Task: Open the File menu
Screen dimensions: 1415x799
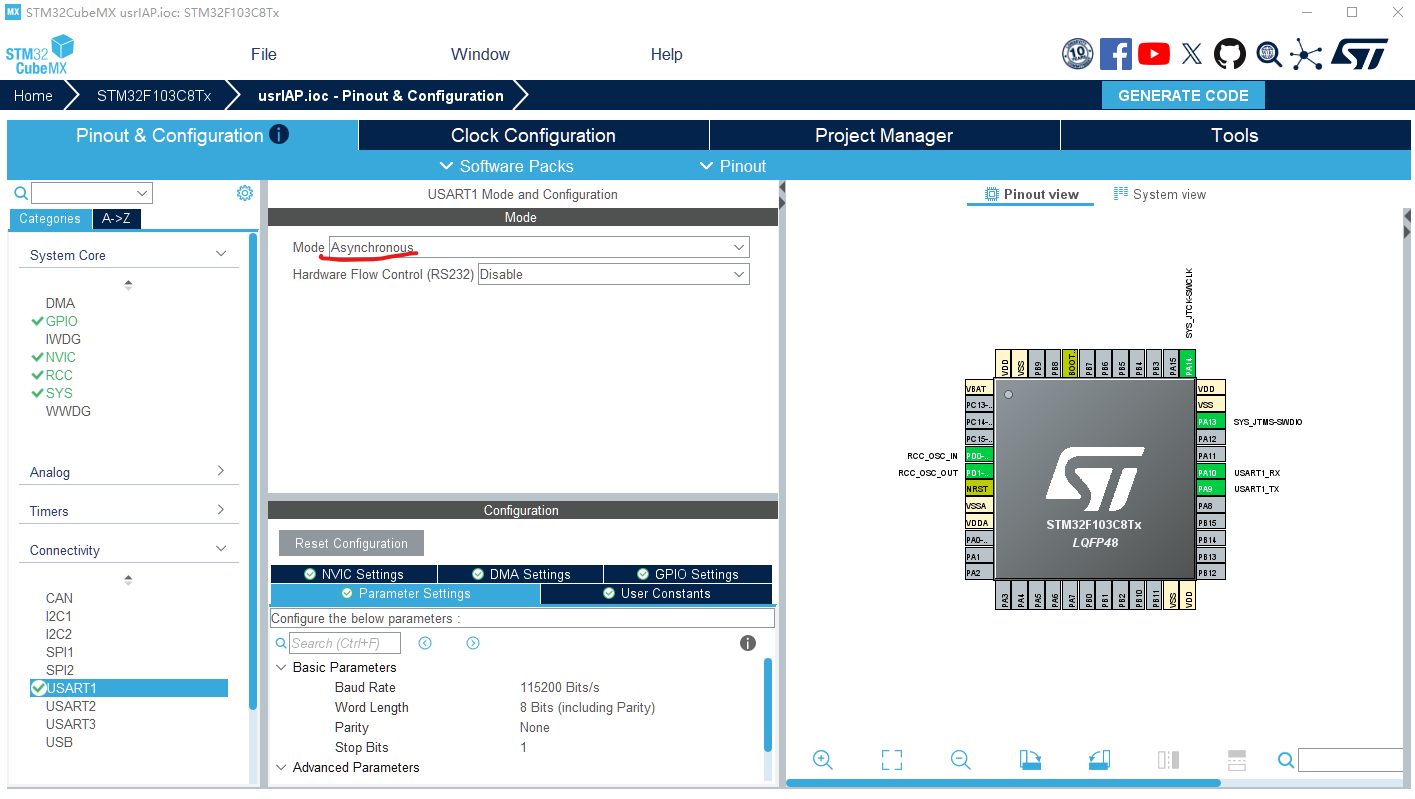Action: [264, 54]
